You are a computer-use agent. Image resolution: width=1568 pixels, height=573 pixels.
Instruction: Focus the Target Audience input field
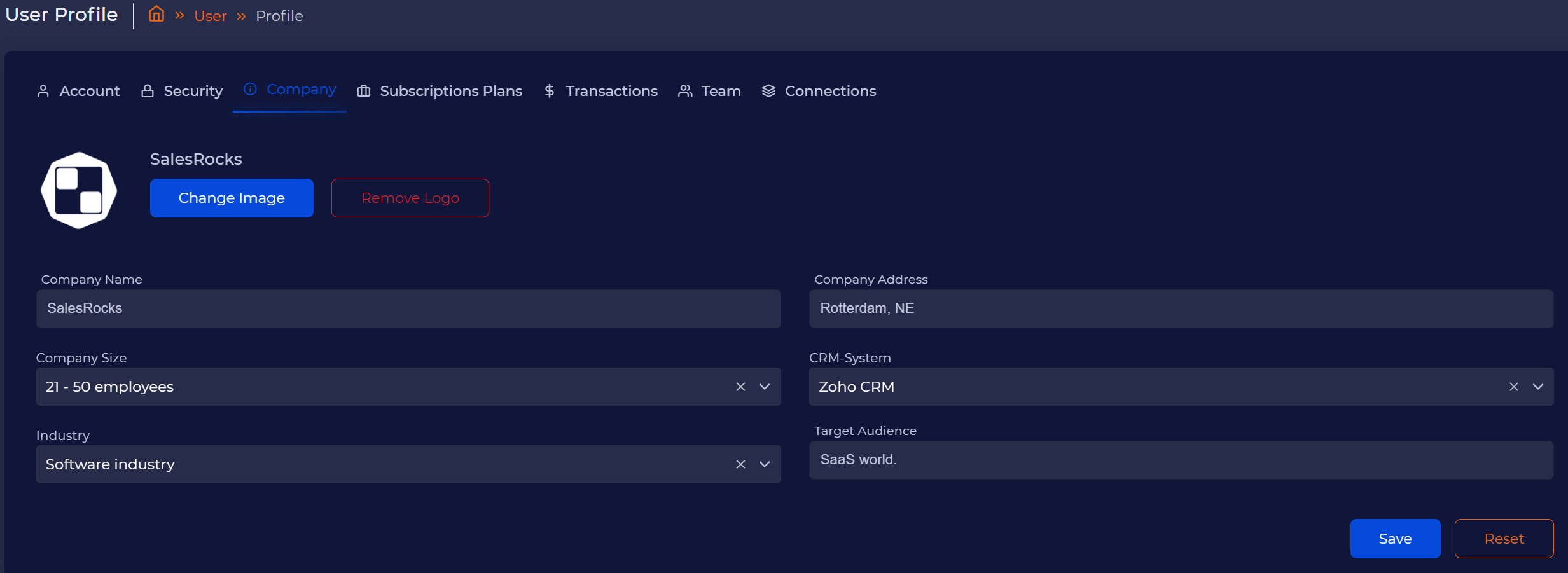(1181, 460)
